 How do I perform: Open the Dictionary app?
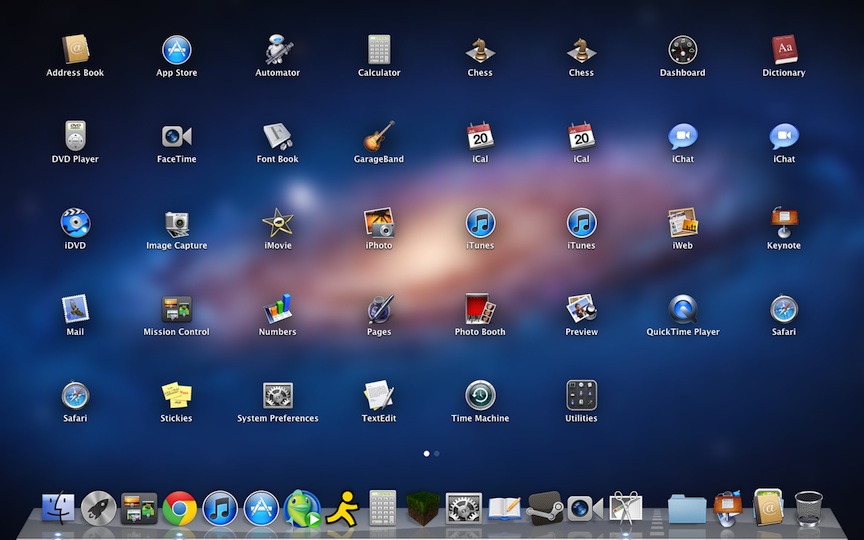coord(784,50)
